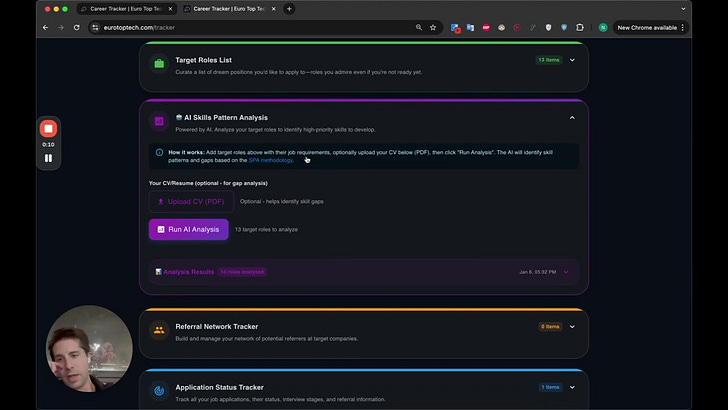
Task: Click the green pen extension icon
Action: [x=533, y=27]
